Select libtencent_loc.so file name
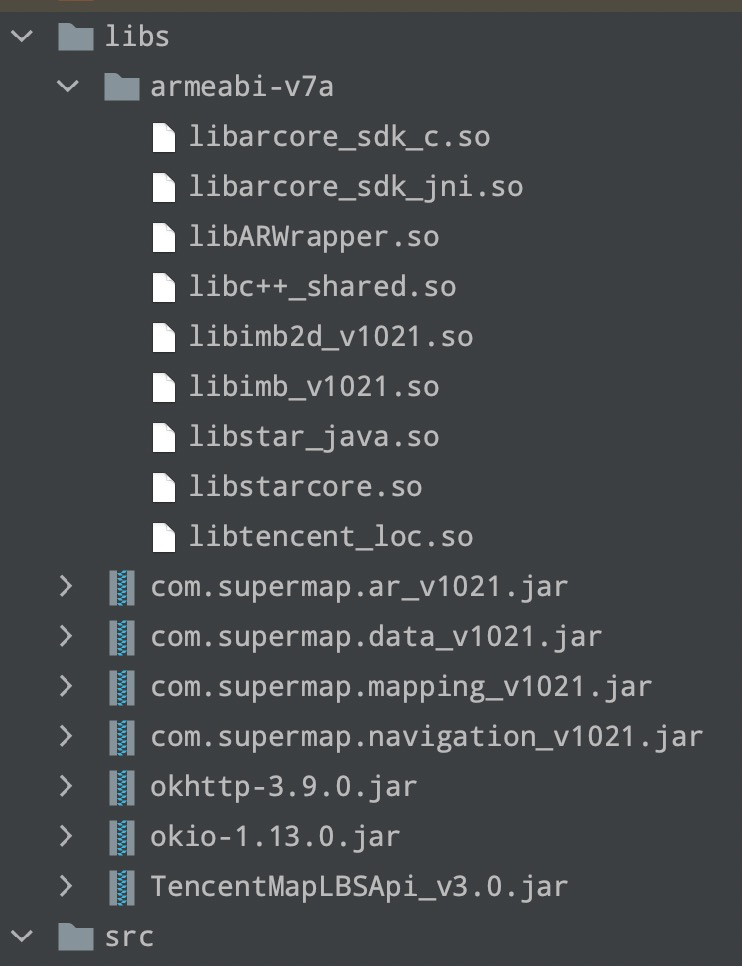This screenshot has height=966, width=742. pos(331,537)
